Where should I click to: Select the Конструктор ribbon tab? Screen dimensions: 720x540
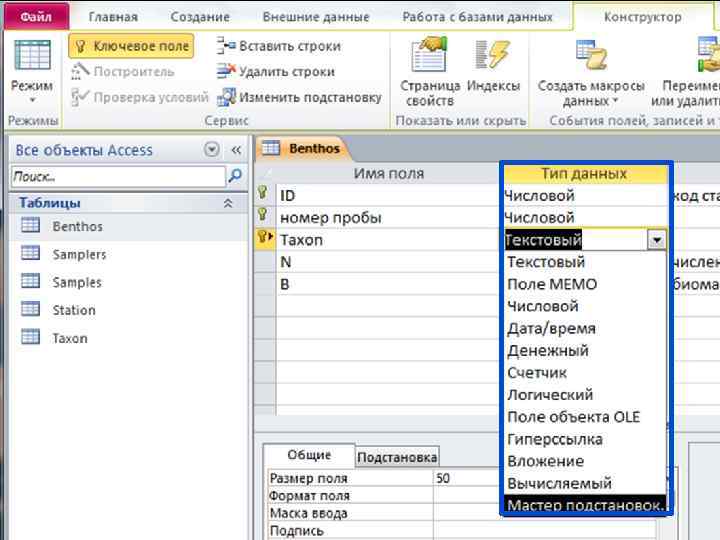pos(642,17)
